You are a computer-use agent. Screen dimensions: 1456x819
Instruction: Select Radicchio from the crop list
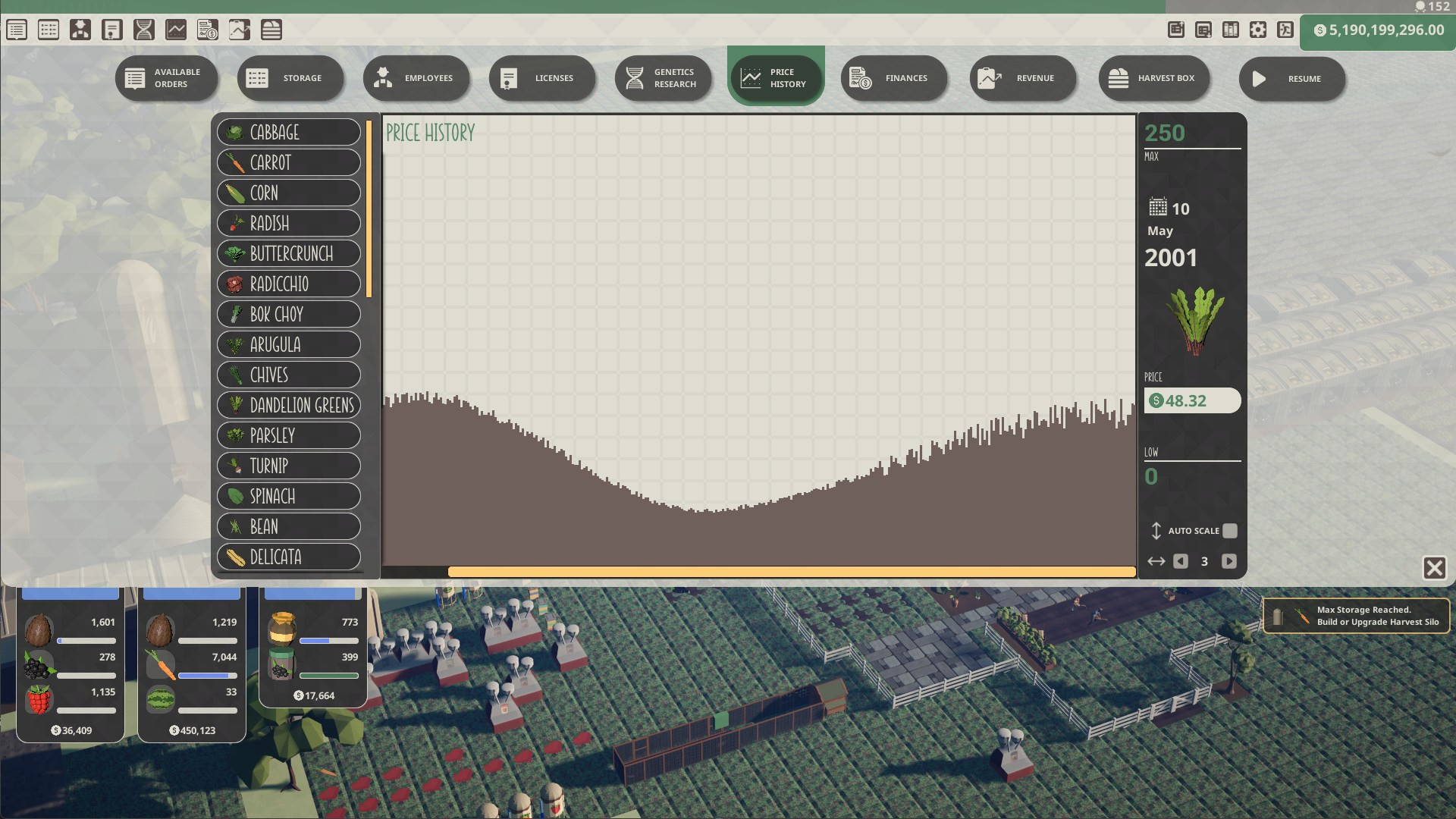(289, 284)
